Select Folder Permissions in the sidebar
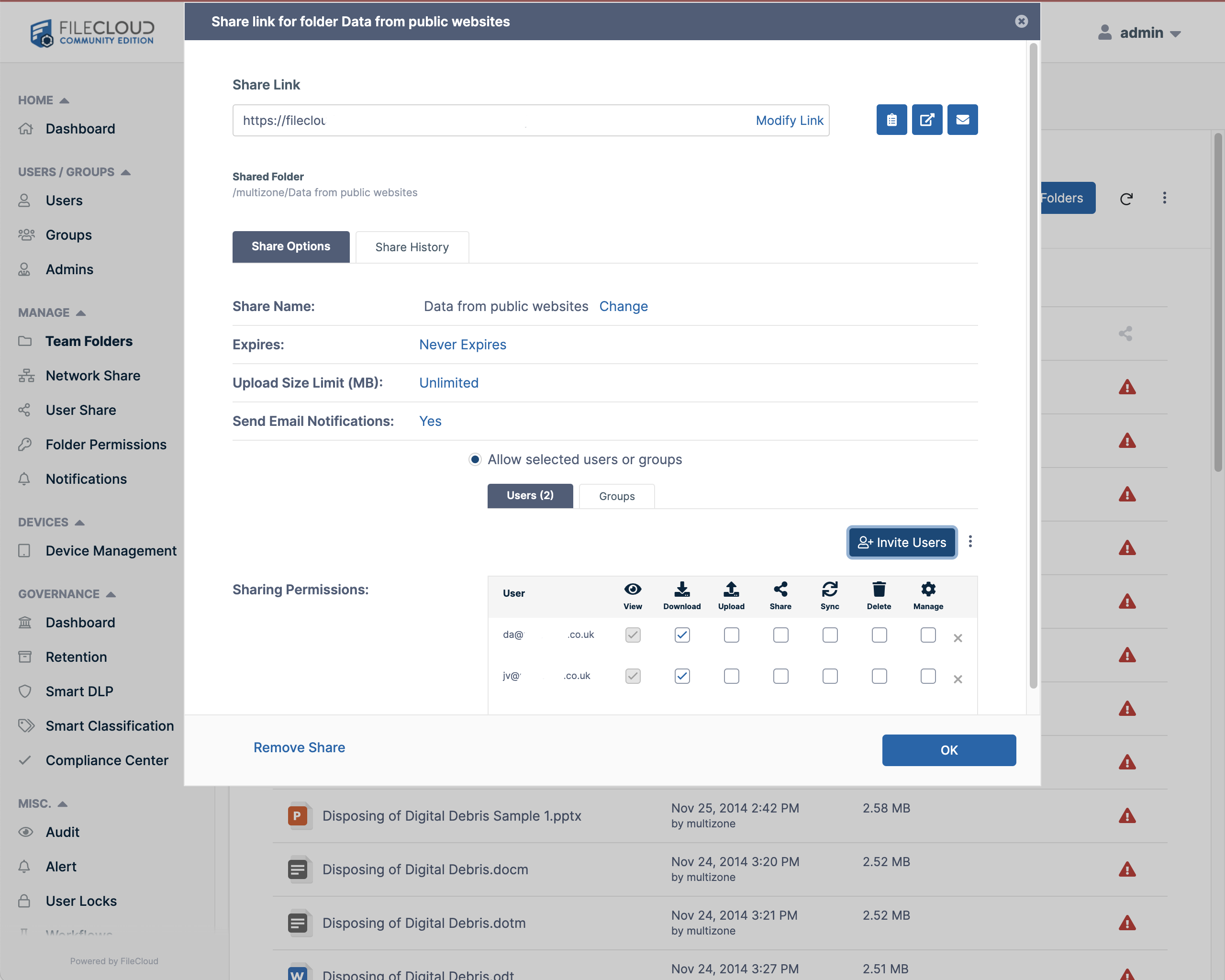This screenshot has height=980, width=1225. (x=106, y=444)
